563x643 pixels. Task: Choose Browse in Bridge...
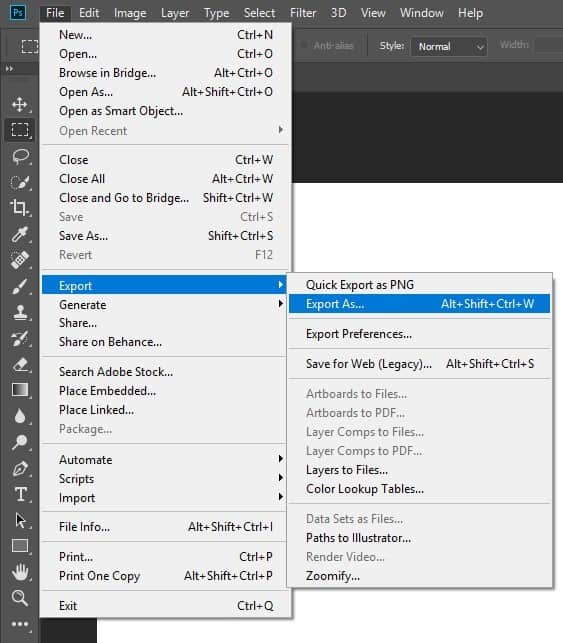point(166,73)
